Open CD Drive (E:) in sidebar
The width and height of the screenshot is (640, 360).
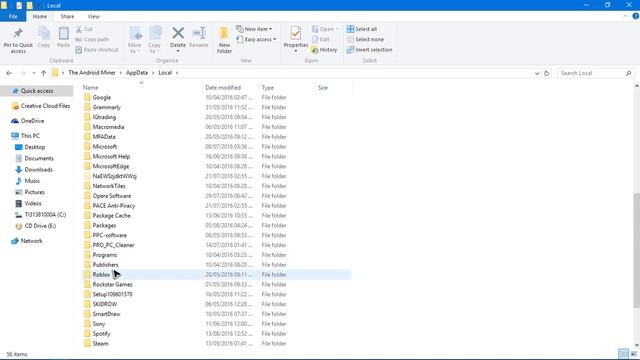tap(35, 226)
